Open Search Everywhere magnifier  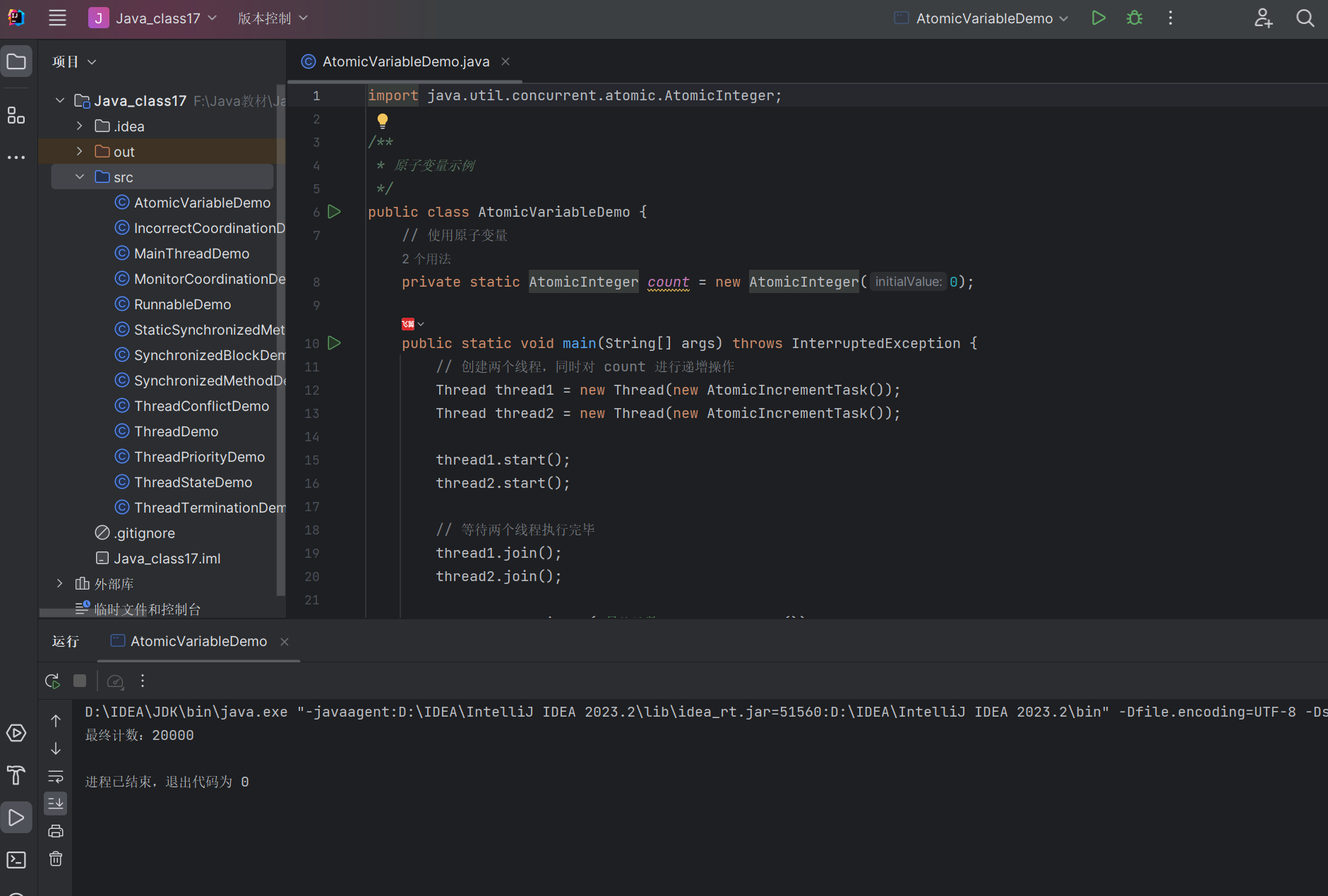coord(1305,18)
